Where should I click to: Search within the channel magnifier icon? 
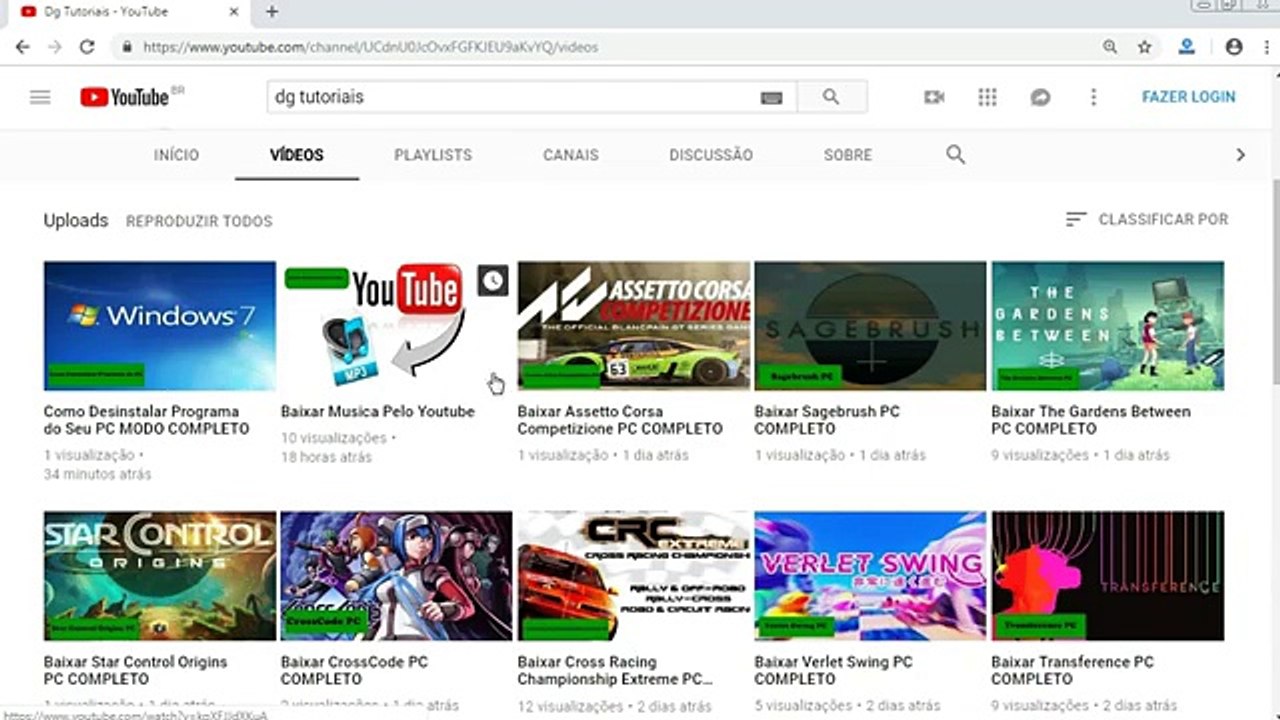click(956, 155)
